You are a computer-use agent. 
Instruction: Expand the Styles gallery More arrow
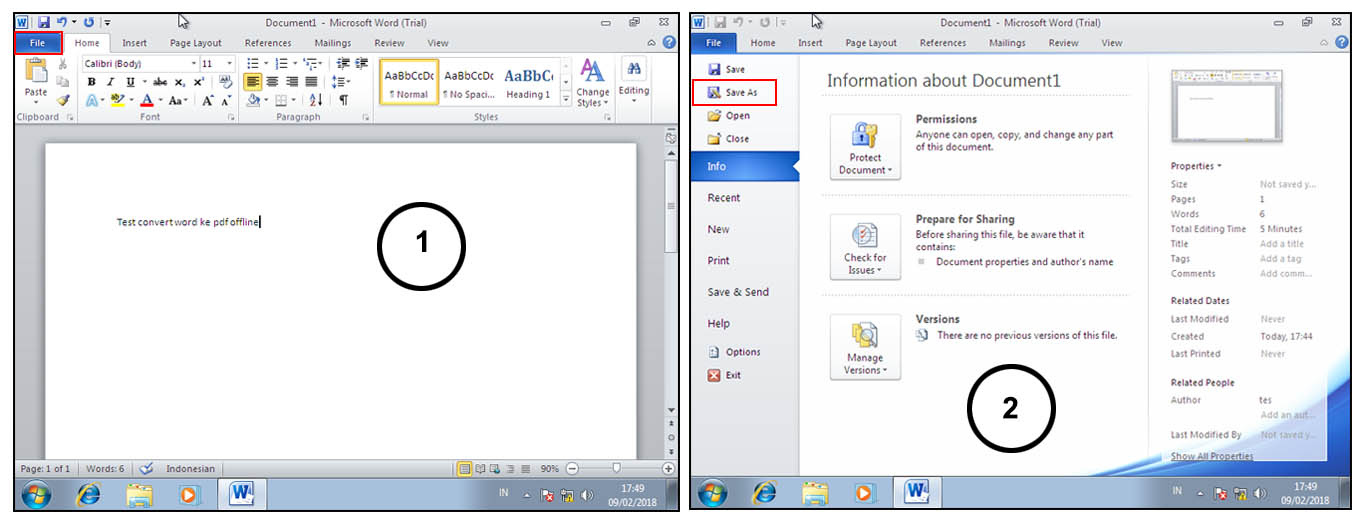click(566, 100)
